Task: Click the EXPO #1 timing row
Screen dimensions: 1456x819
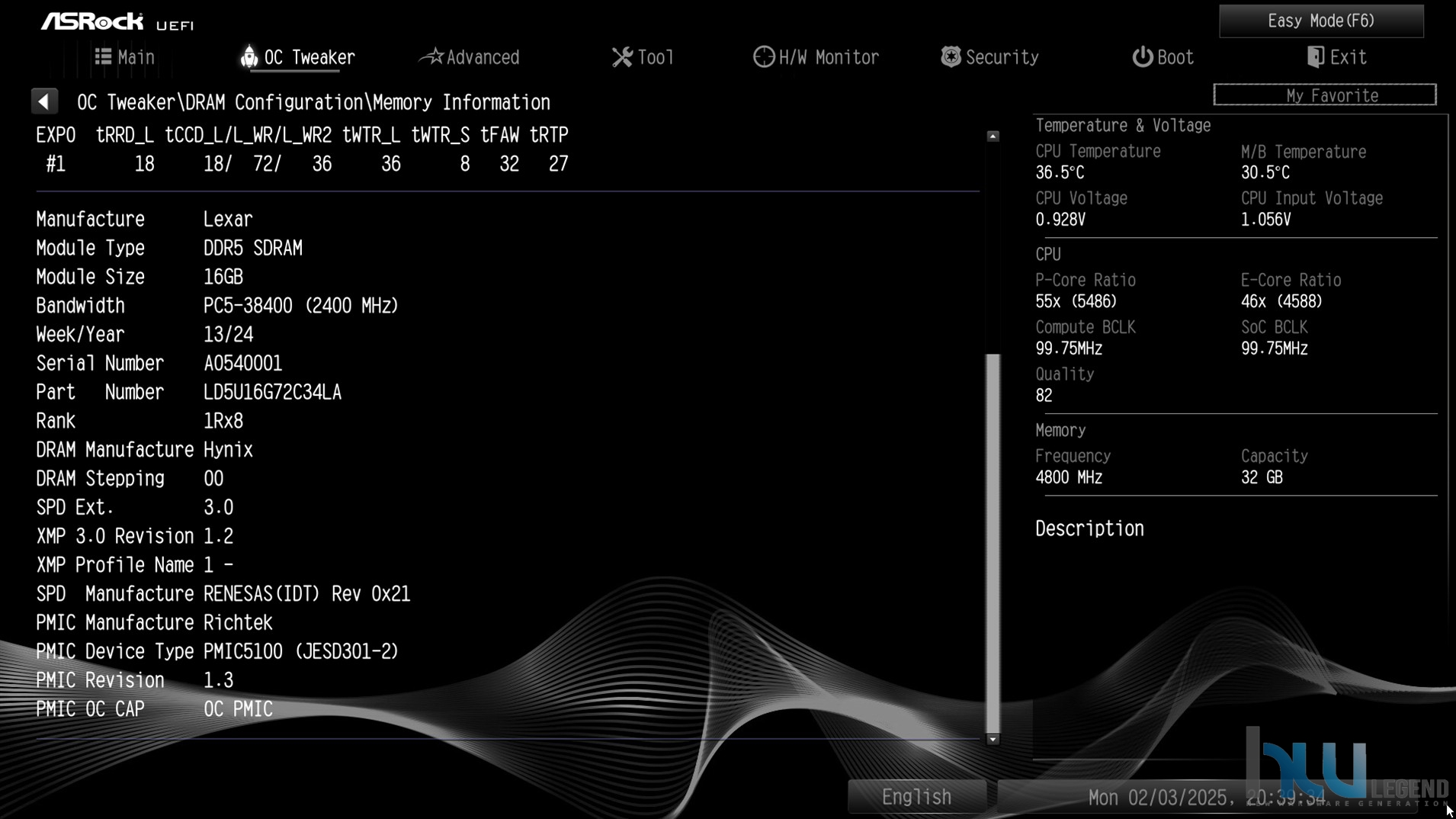Action: [307, 164]
